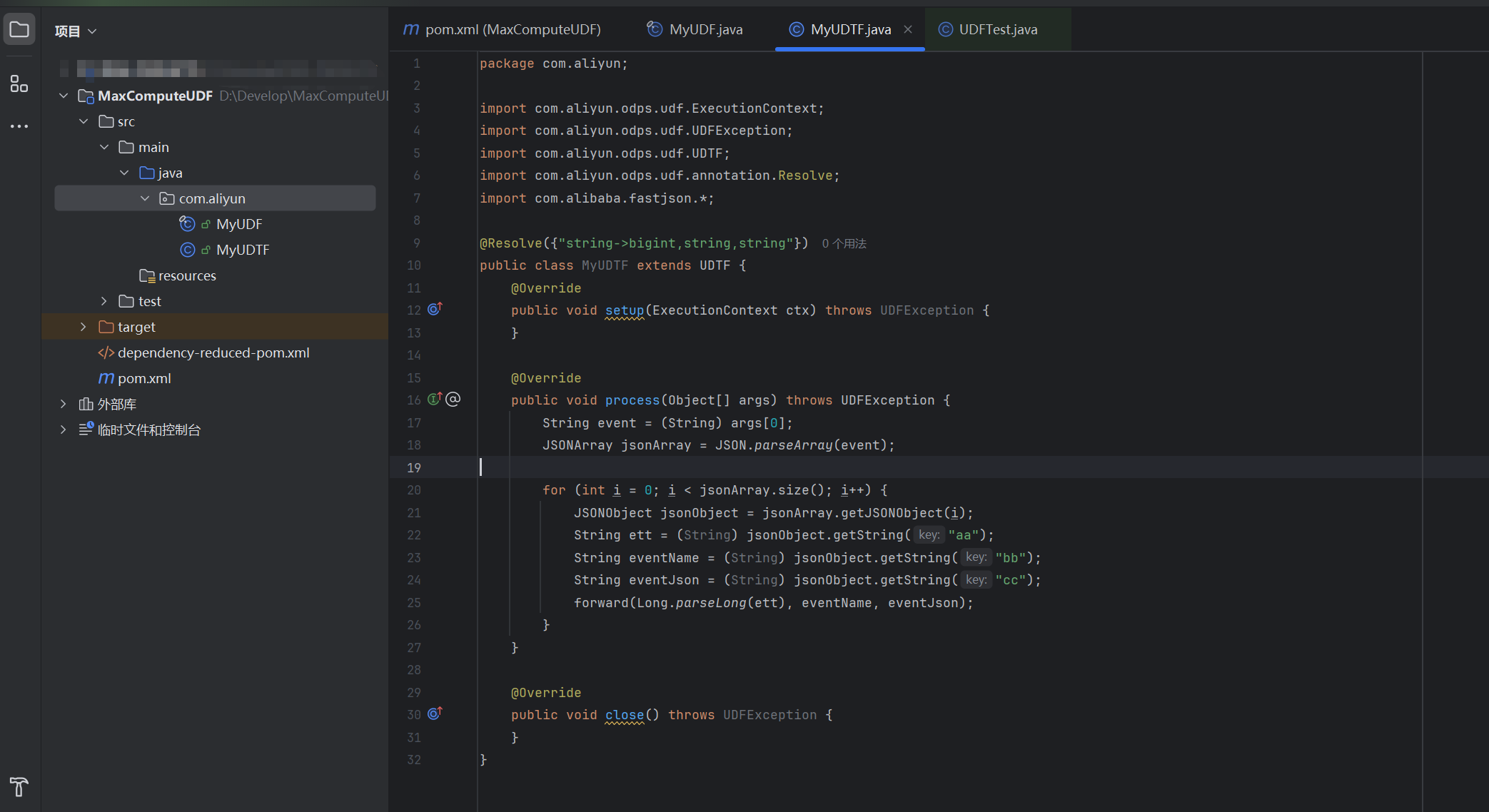
Task: Open the Structure tool window icon
Action: 19,84
